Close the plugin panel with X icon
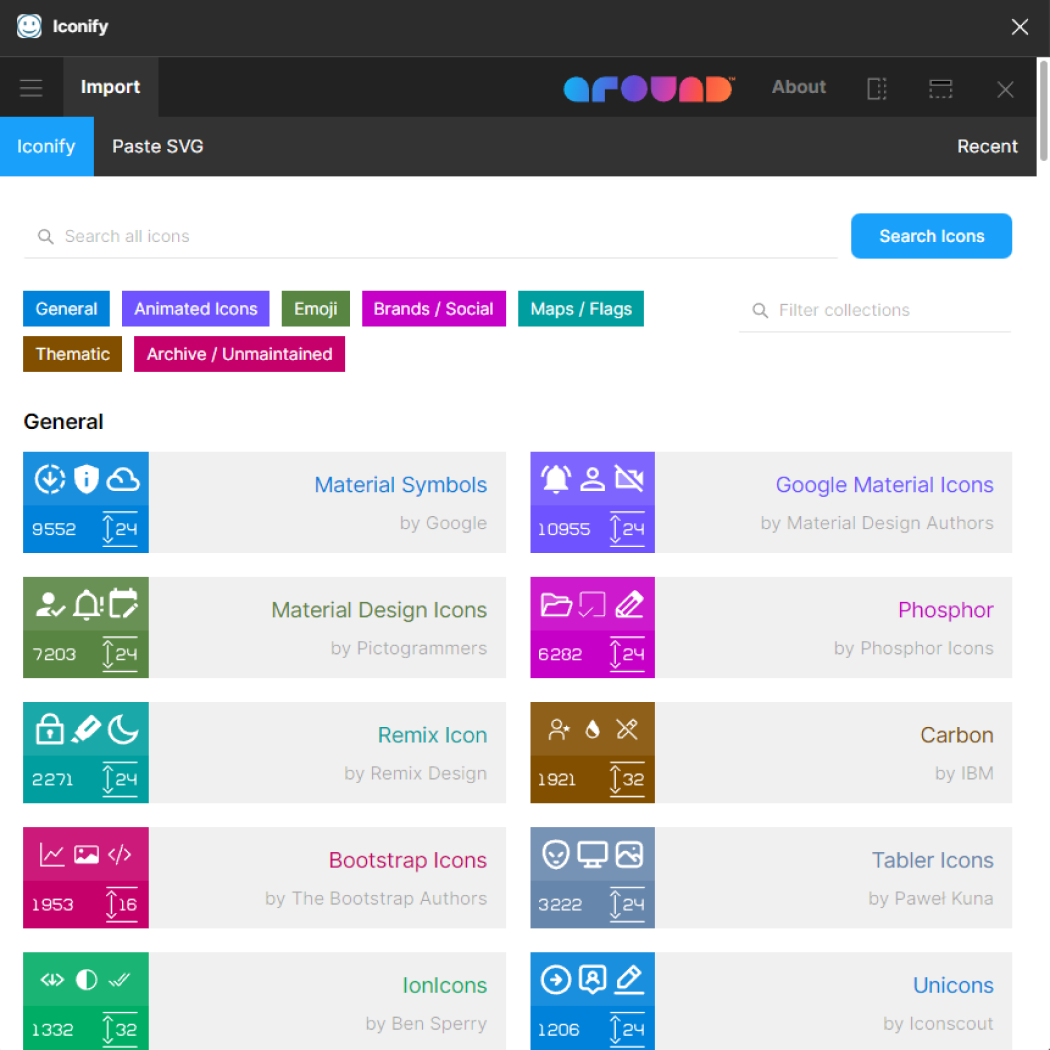1050x1050 pixels. coord(1004,89)
